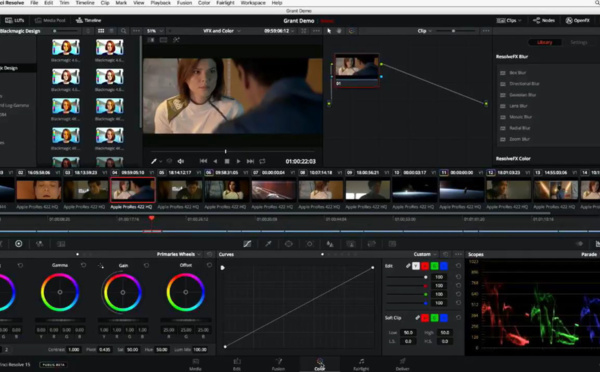Image resolution: width=600 pixels, height=372 pixels.
Task: Open the Key palette icon
Action: 351,244
